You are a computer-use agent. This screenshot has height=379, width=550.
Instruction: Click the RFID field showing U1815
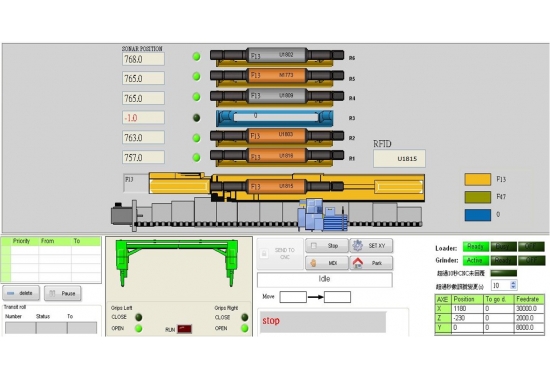click(x=400, y=159)
